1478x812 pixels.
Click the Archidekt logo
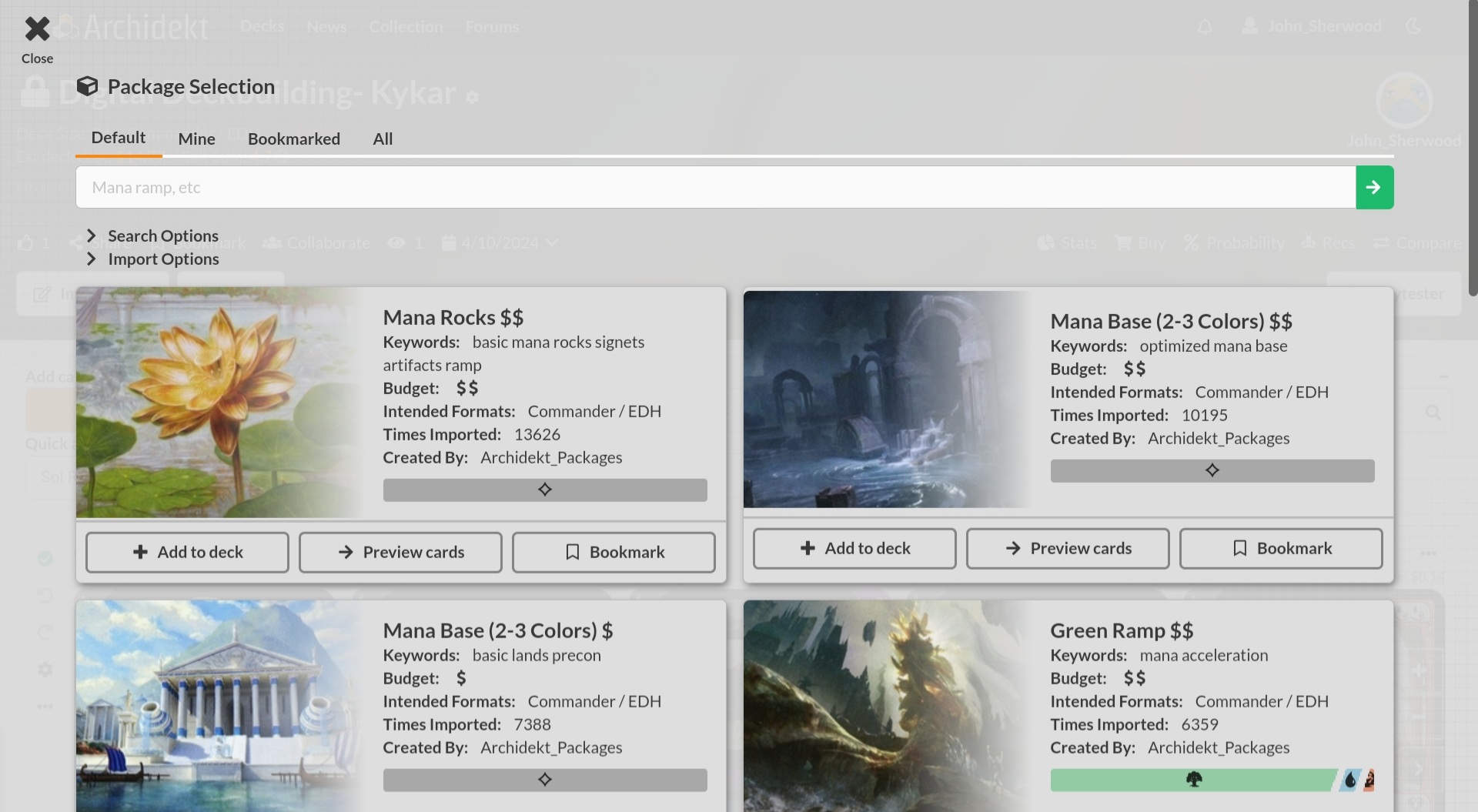pyautogui.click(x=131, y=25)
